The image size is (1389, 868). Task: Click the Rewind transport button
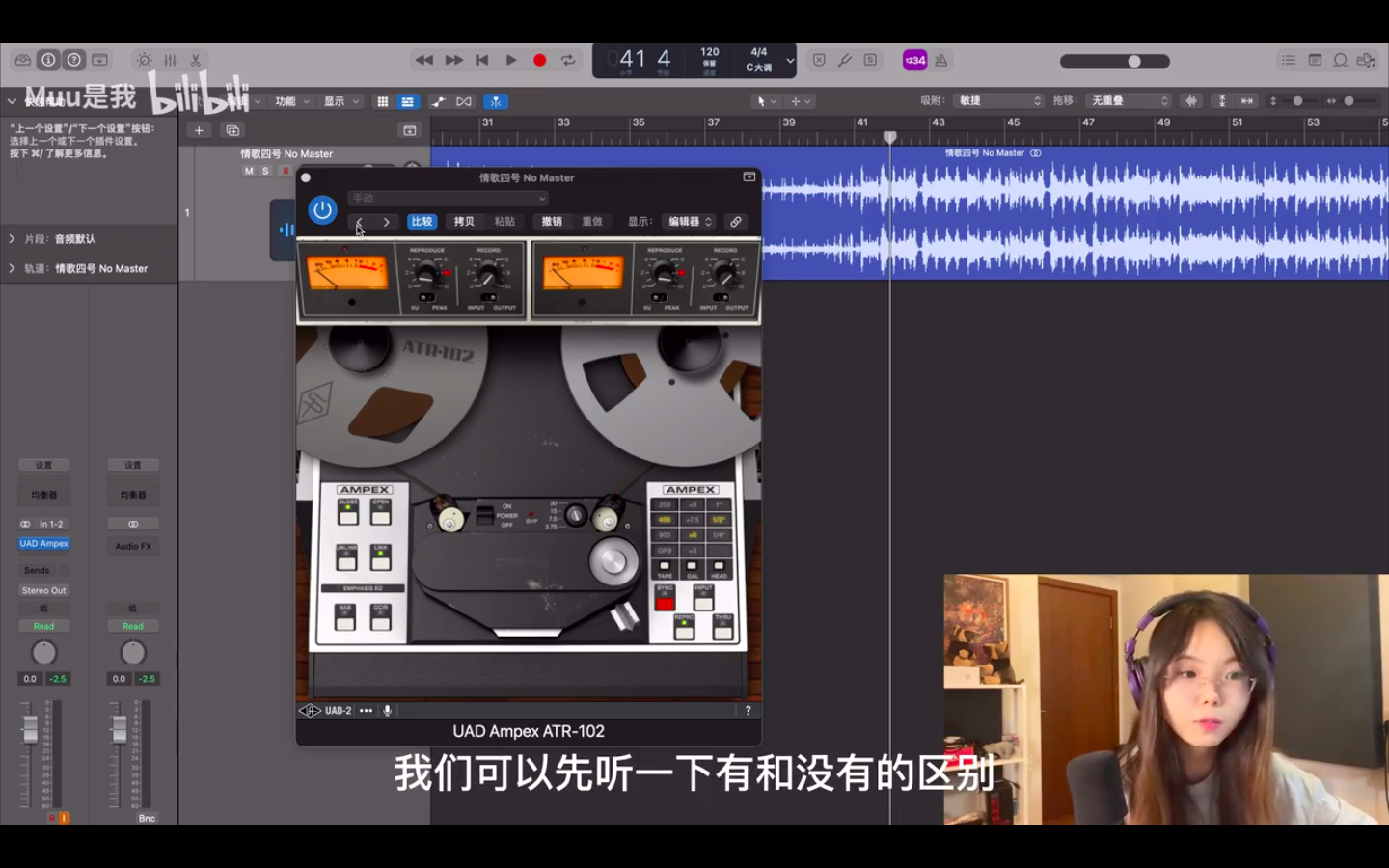pyautogui.click(x=423, y=60)
